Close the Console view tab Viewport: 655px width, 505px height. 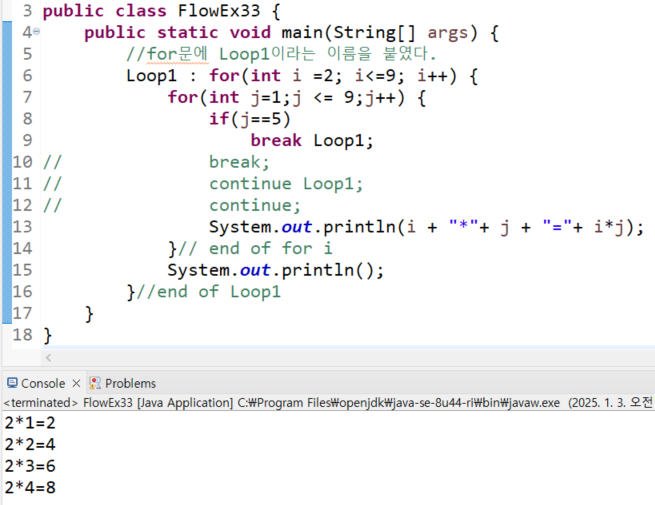tap(76, 383)
